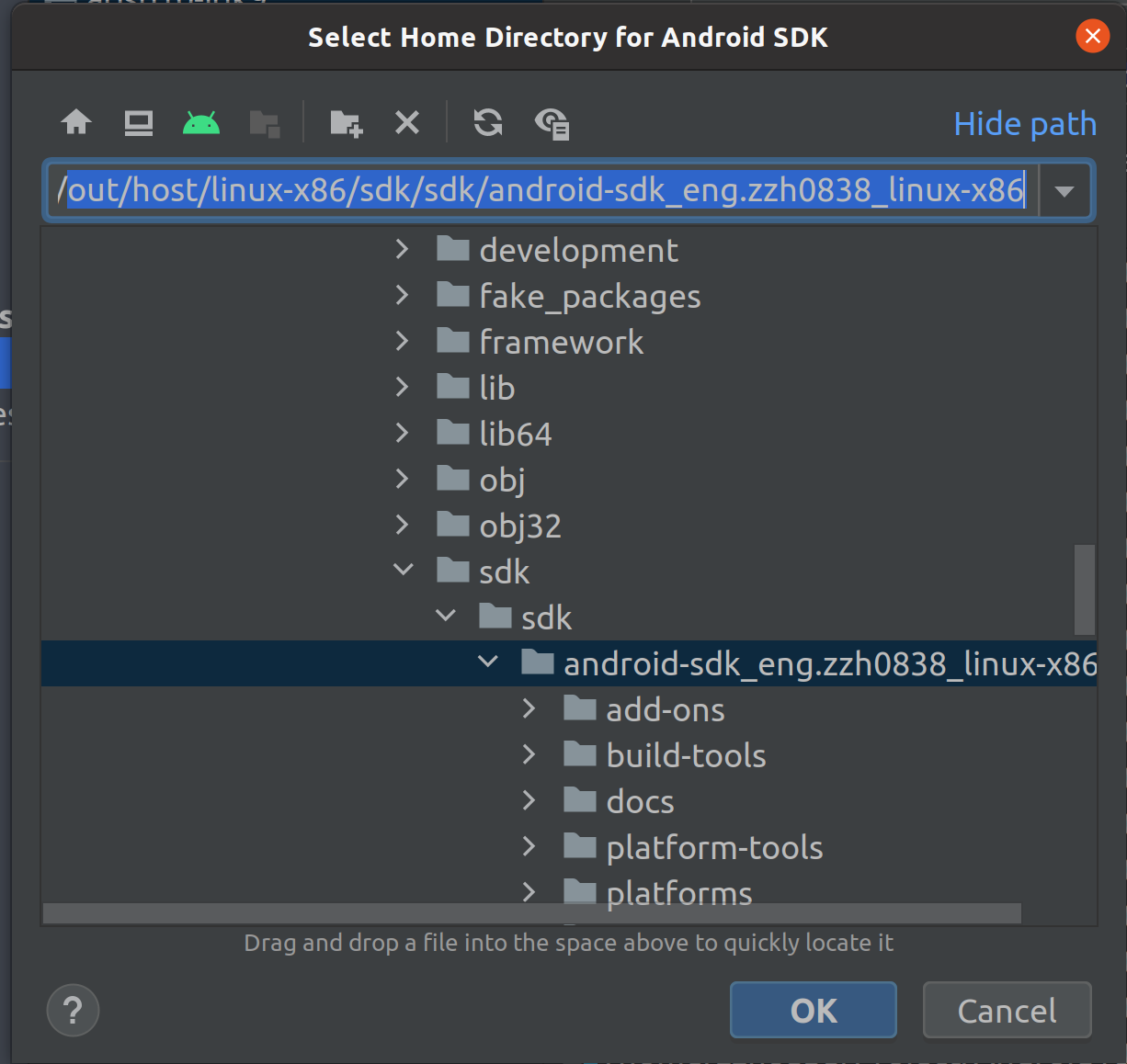This screenshot has width=1127, height=1064.
Task: Toggle show hidden files and directories icon
Action: pos(552,123)
